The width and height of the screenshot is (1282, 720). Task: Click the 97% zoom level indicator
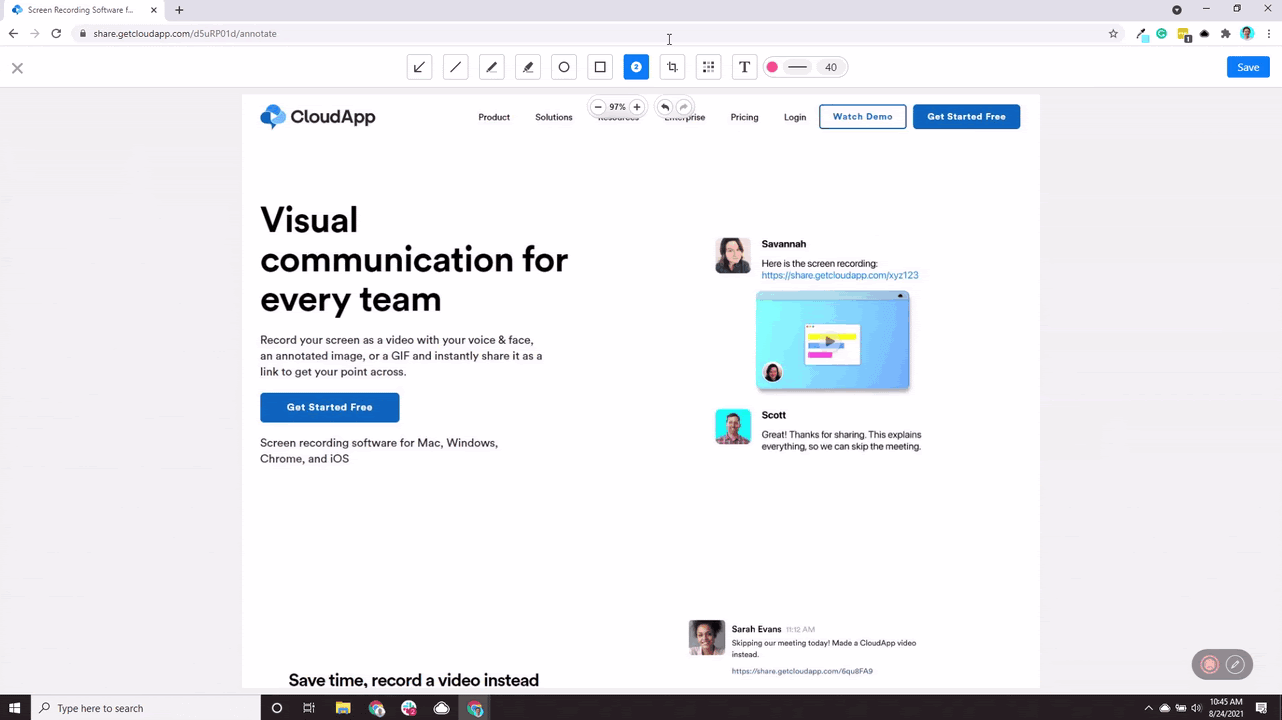coord(617,107)
